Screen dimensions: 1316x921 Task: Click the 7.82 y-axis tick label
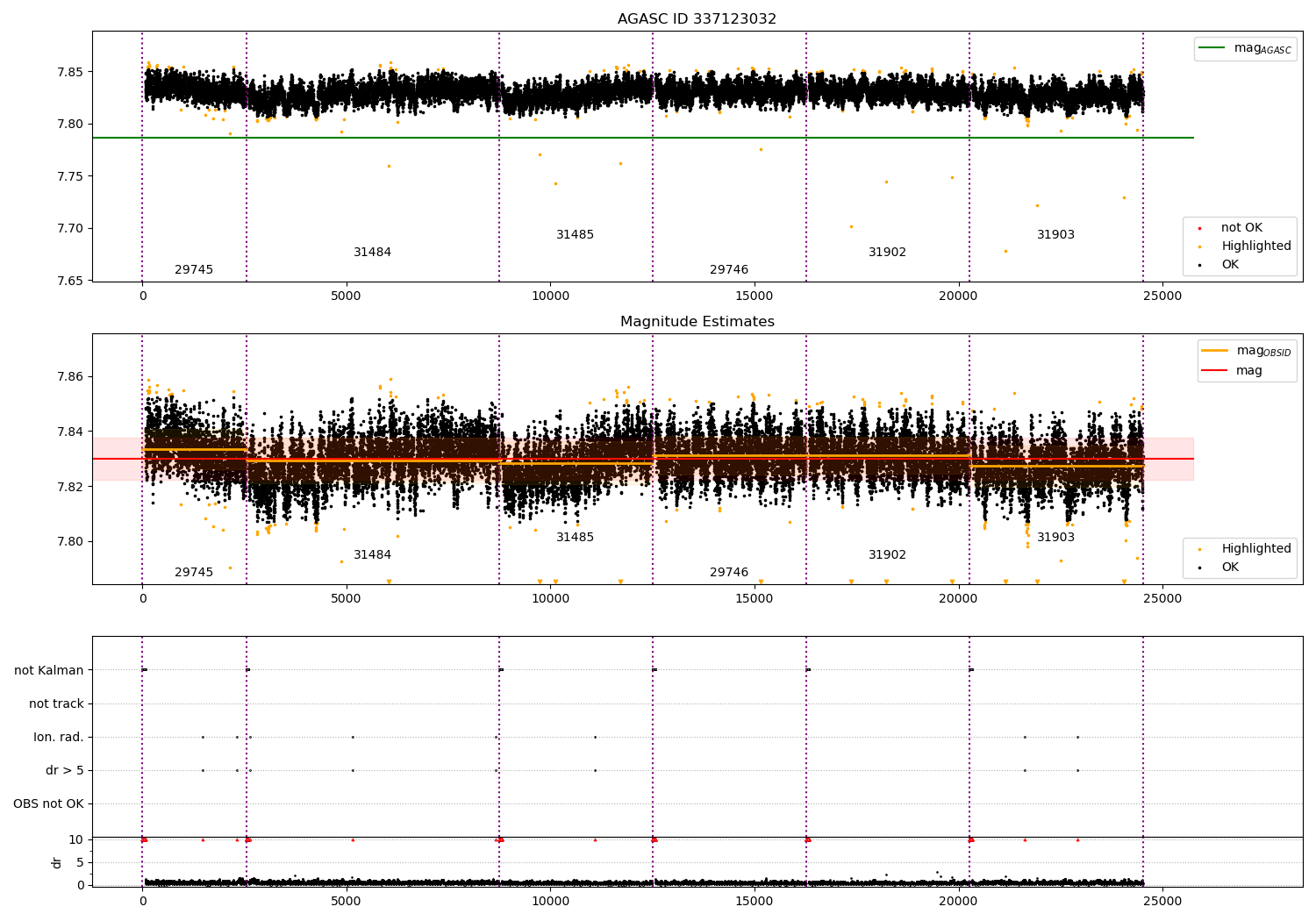(x=70, y=487)
